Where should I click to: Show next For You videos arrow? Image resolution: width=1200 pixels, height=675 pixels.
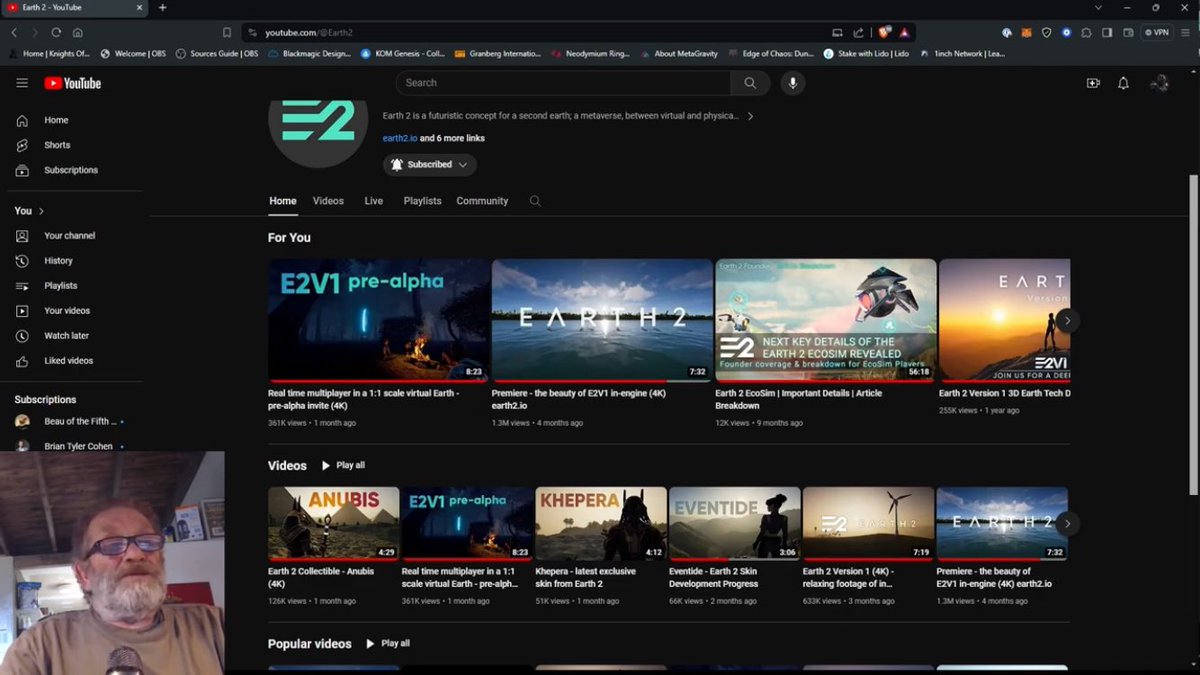pyautogui.click(x=1067, y=321)
